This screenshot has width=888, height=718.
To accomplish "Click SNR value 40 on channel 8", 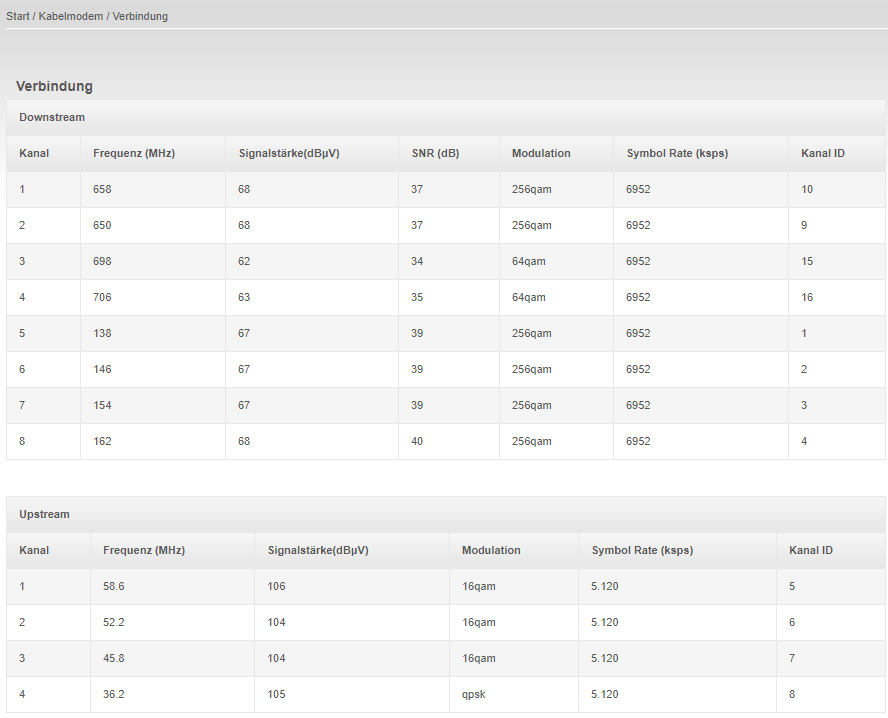I will pos(449,441).
